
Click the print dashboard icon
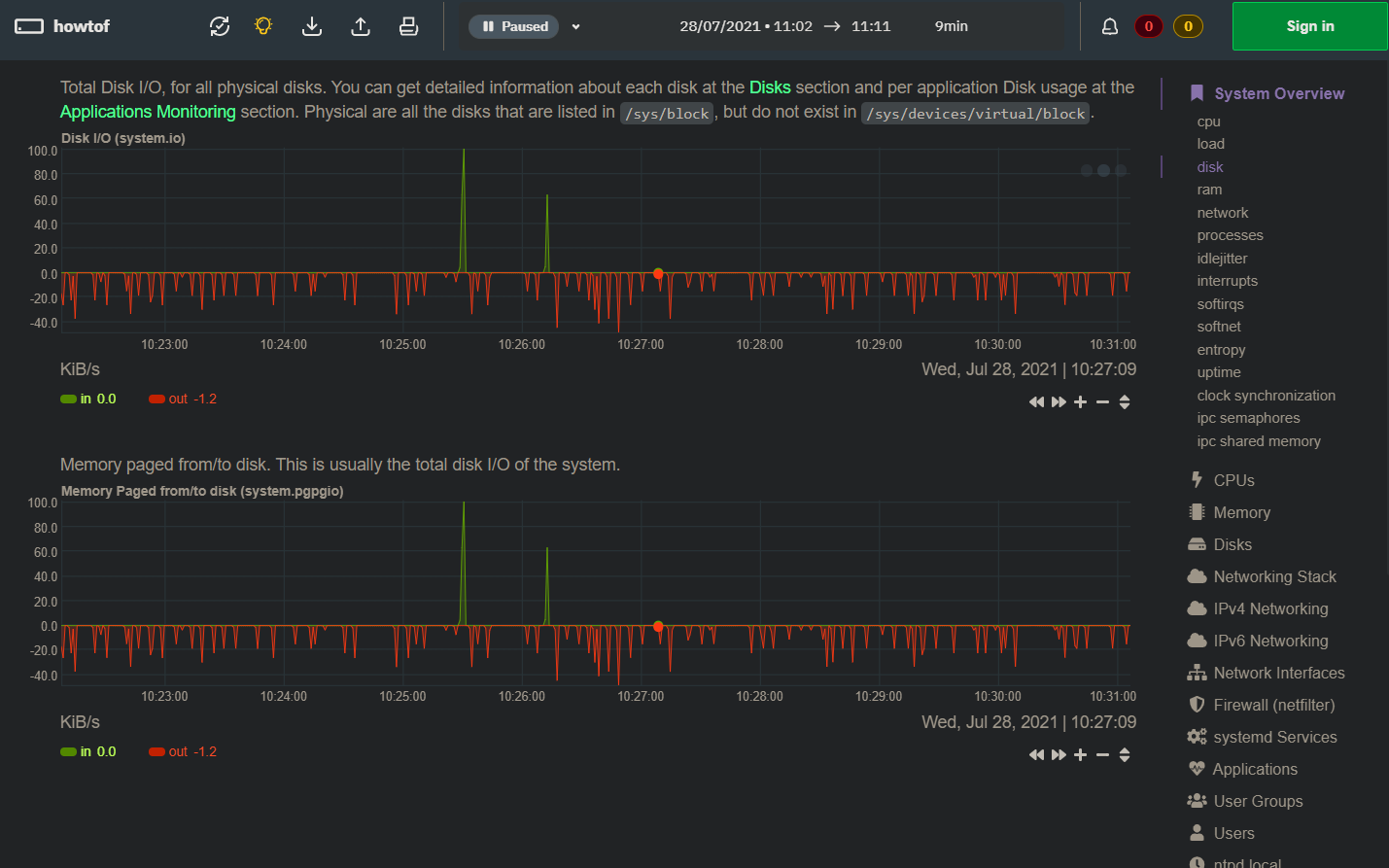pos(409,26)
